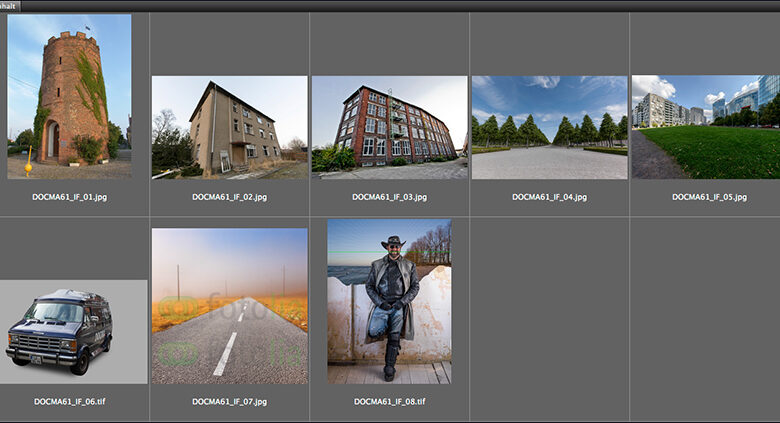Screen dimensions: 780x423
Task: Switch to the Inhalt panel tab
Action: 9,6
